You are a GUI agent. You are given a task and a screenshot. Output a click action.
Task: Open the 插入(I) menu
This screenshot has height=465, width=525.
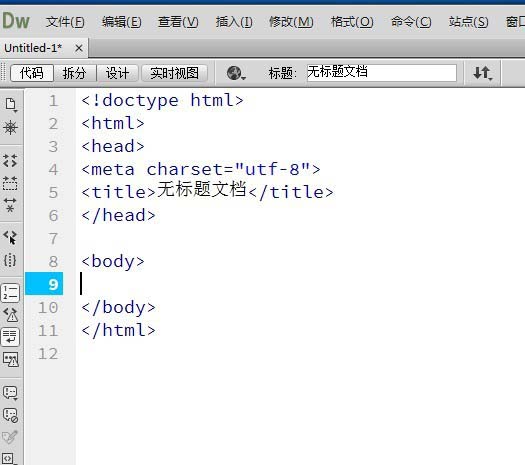click(x=234, y=22)
